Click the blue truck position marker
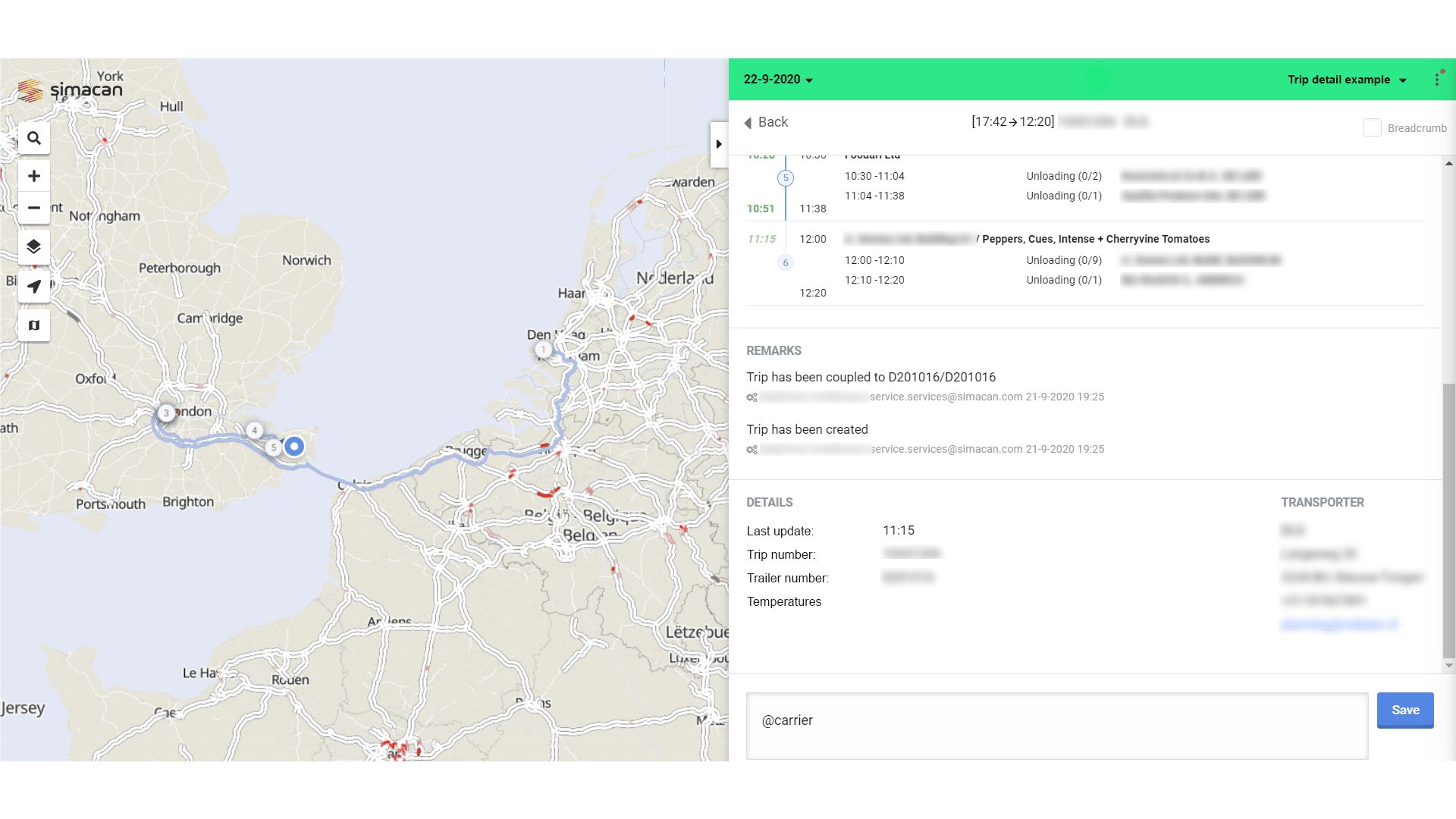Screen dimensions: 1456x819 click(x=294, y=447)
